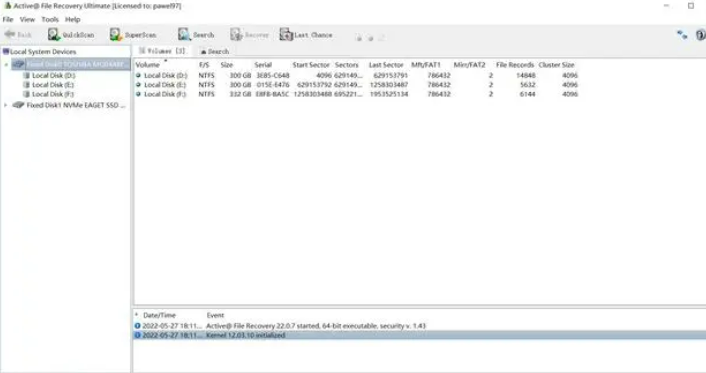The width and height of the screenshot is (706, 373).
Task: Open the Tools menu
Action: 50,19
